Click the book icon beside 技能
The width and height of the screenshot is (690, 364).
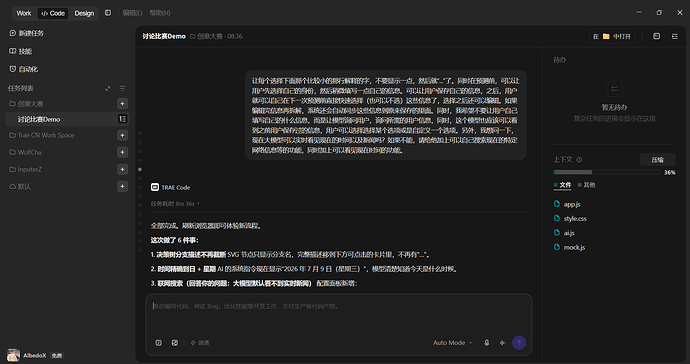[x=12, y=51]
